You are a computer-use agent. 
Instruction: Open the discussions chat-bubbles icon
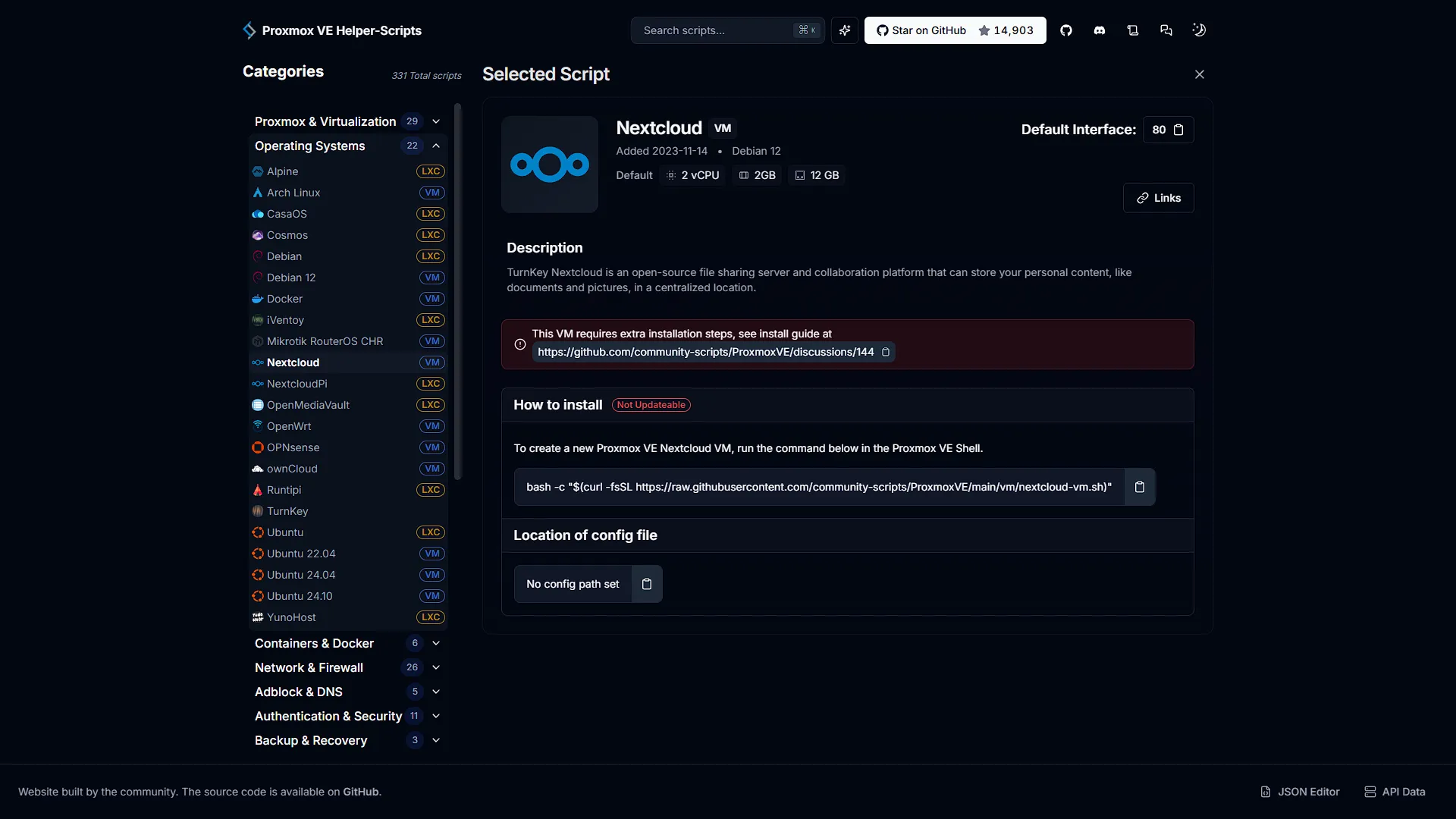[x=1166, y=30]
